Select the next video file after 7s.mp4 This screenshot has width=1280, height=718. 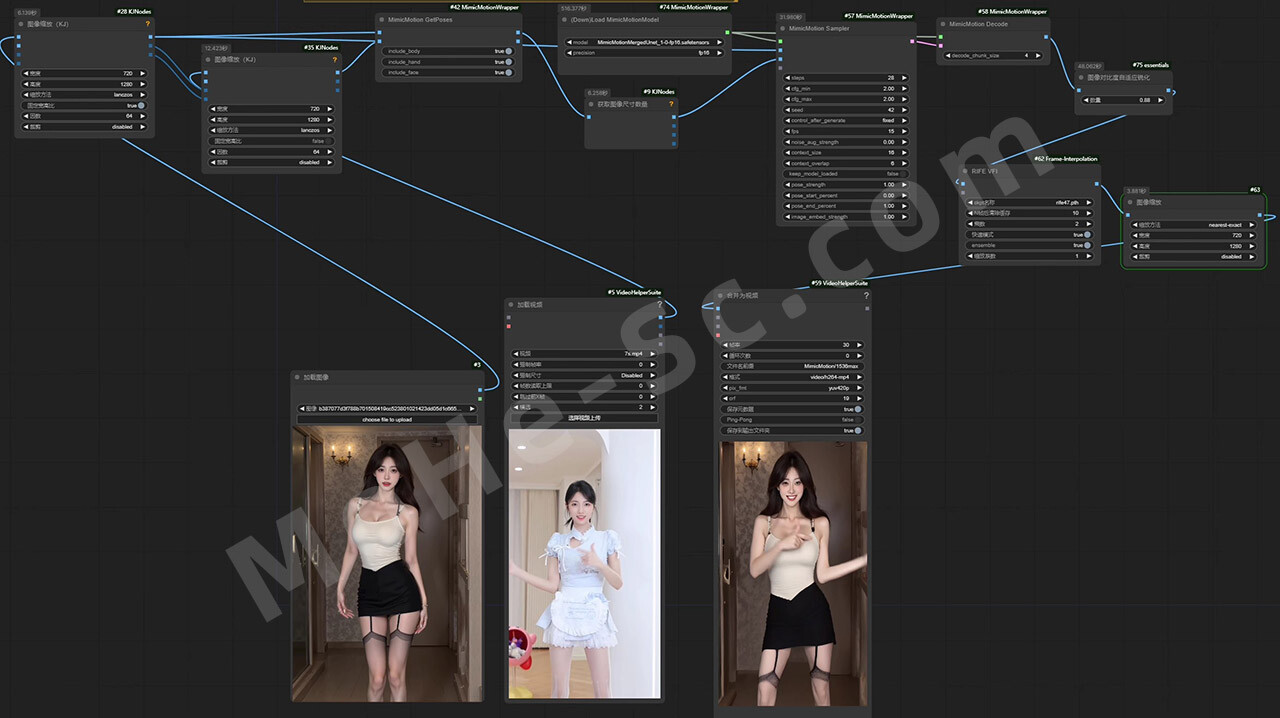click(x=652, y=354)
